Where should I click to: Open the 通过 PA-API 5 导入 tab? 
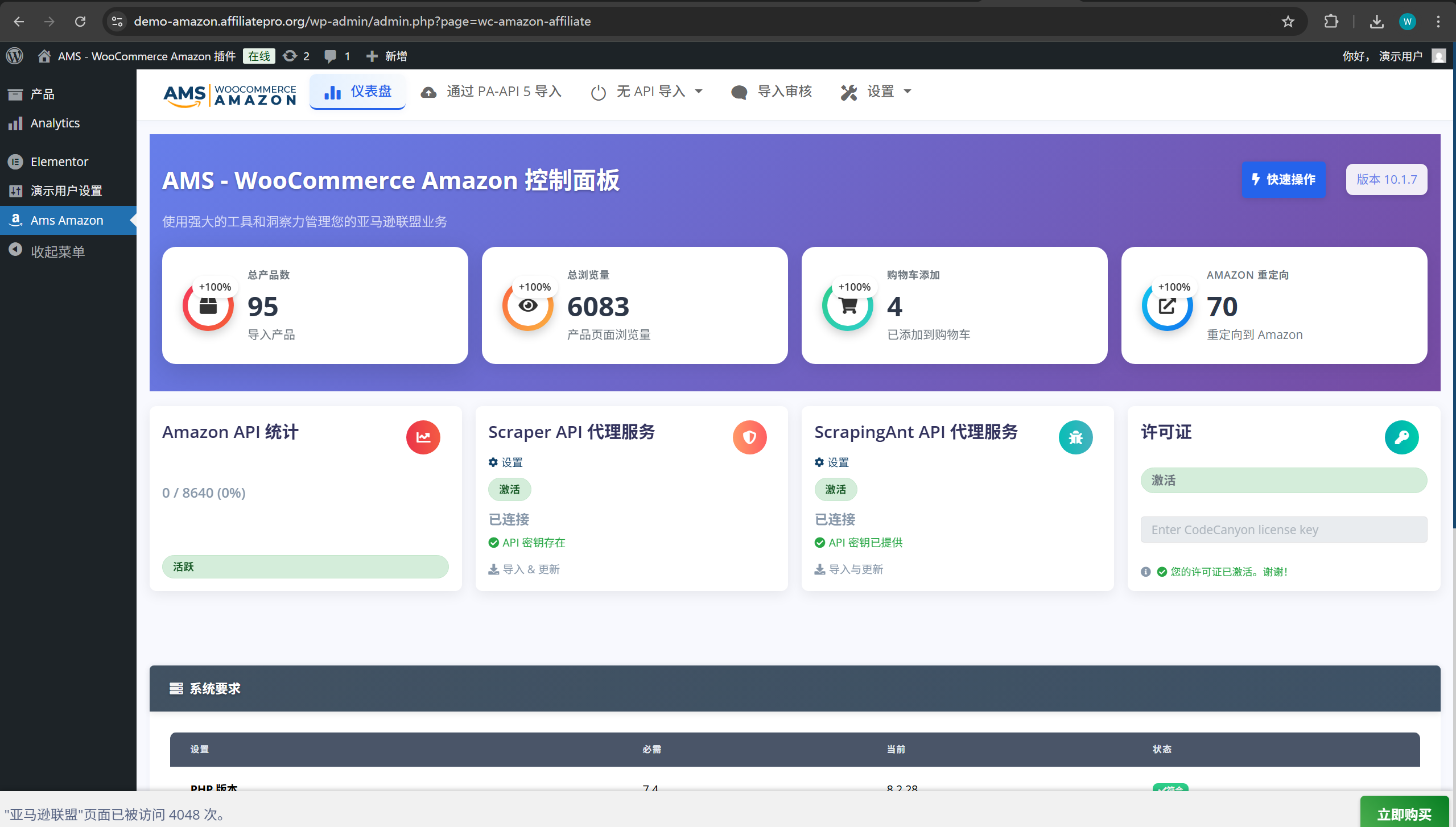(490, 92)
